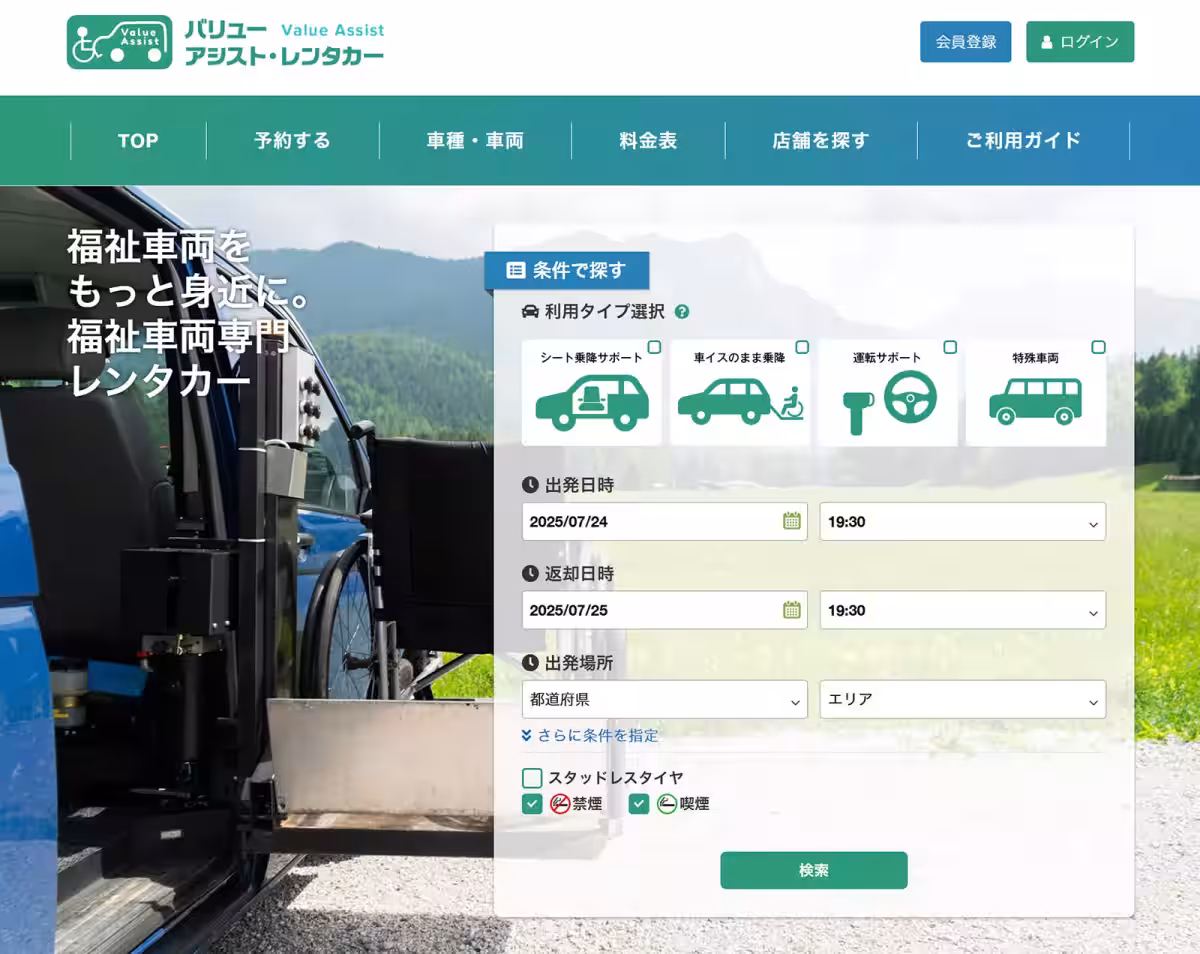The image size is (1200, 954).
Task: Uncheck the 禁煙 non-smoking checkbox
Action: (x=532, y=804)
